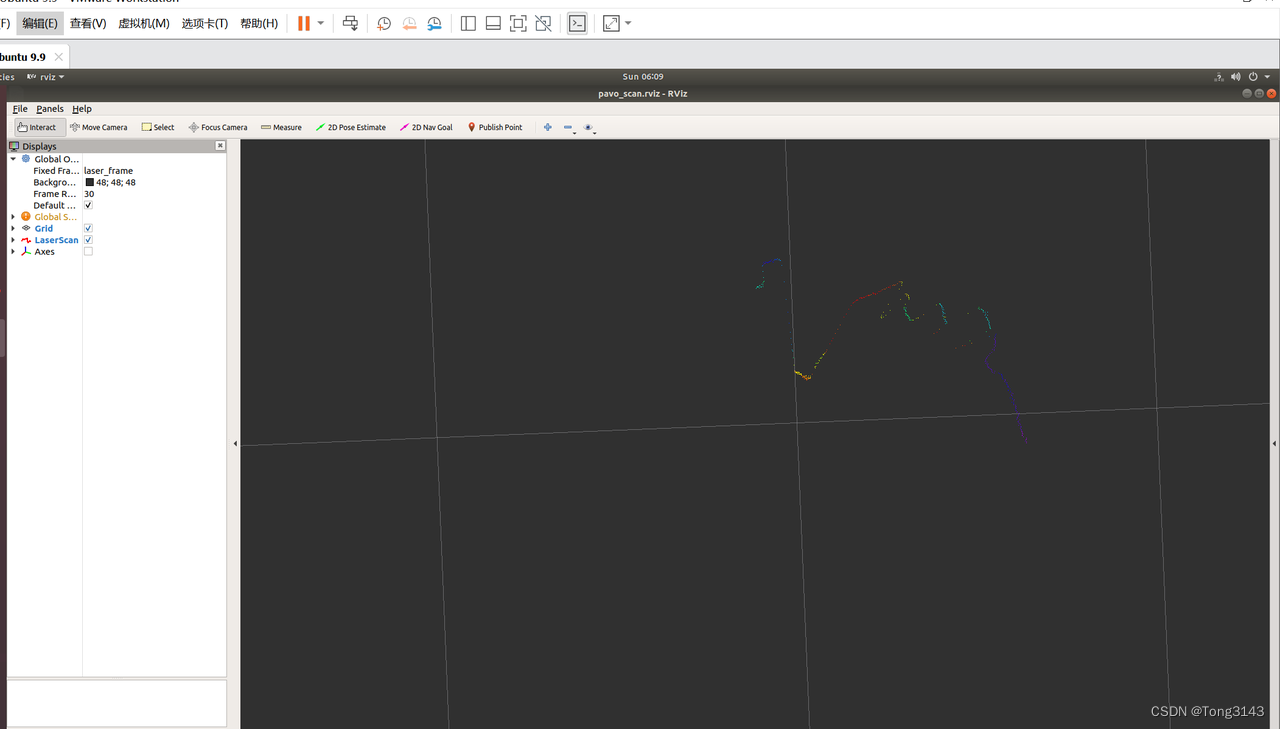Viewport: 1280px width, 729px height.
Task: Select the Grid tree row label
Action: pos(44,229)
